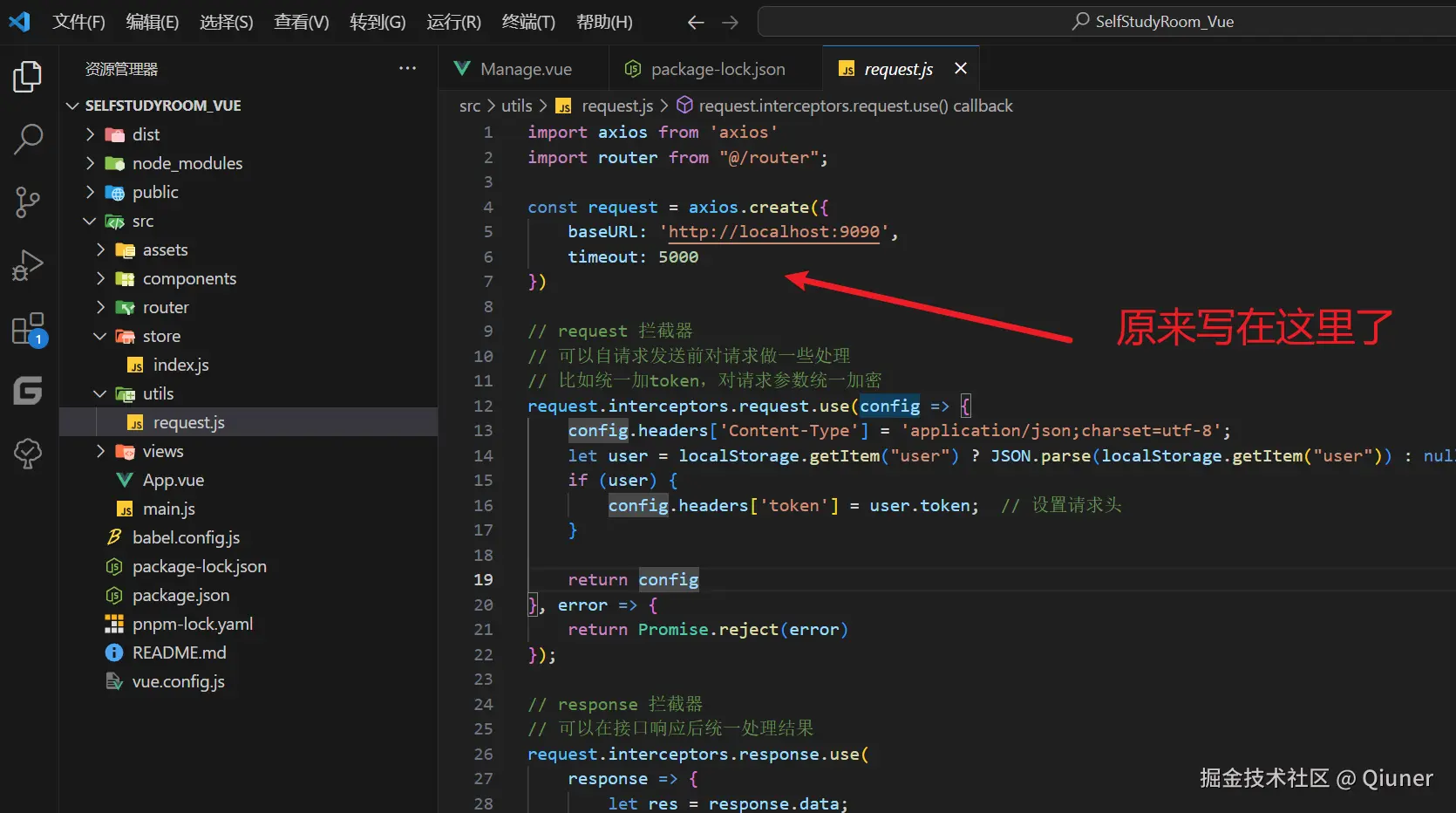Screen dimensions: 1456x813
Task: Click the Vue icon on Manage.vue tab
Action: 462,68
